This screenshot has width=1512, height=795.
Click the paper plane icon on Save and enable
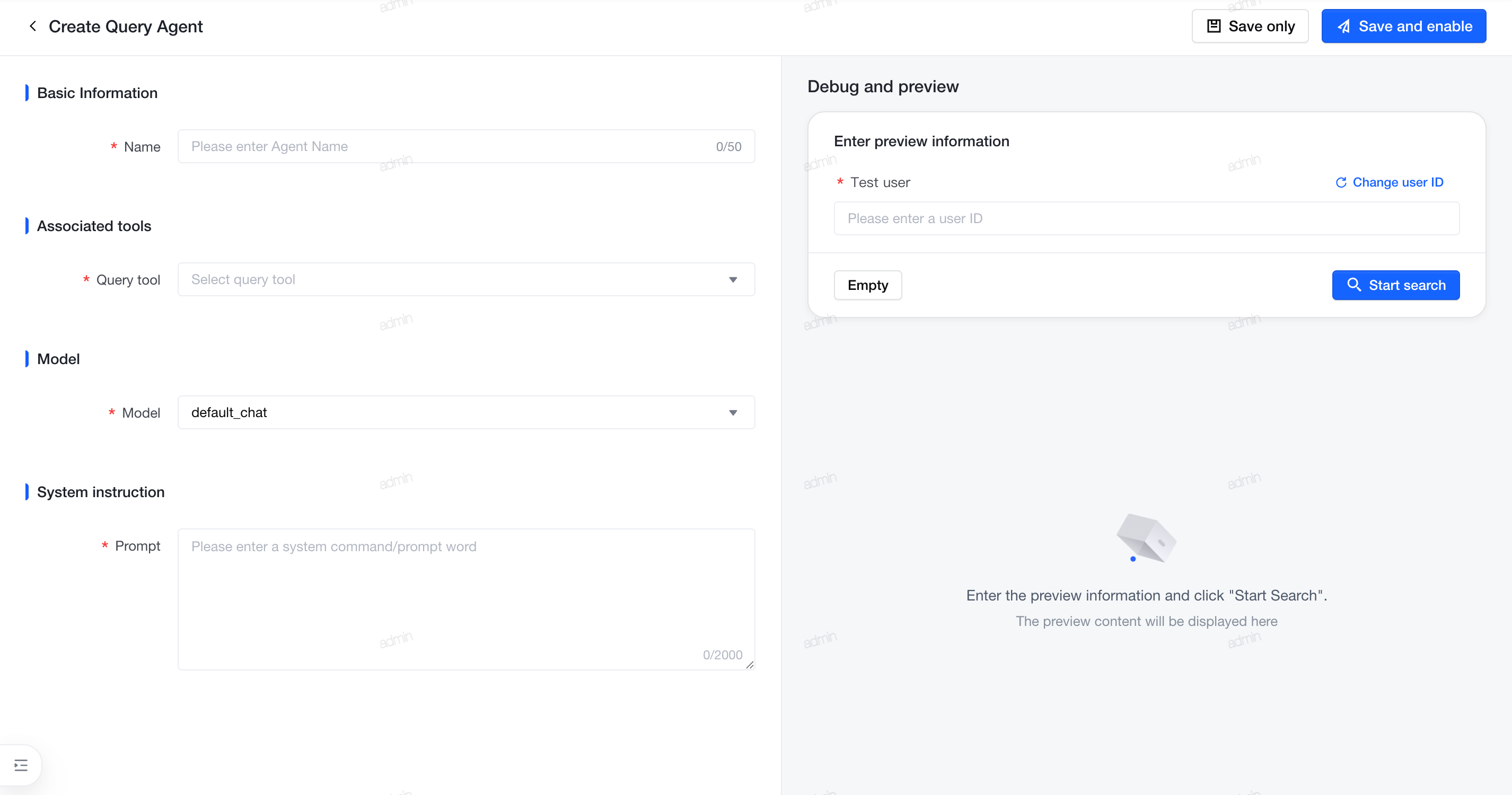point(1343,26)
